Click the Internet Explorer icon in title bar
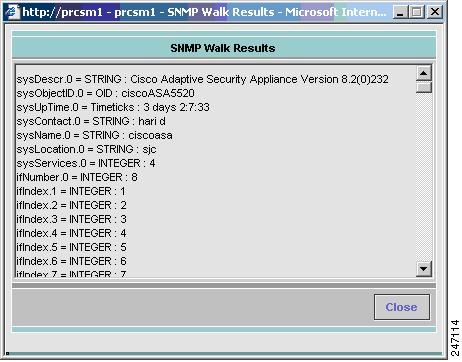 click(12, 12)
